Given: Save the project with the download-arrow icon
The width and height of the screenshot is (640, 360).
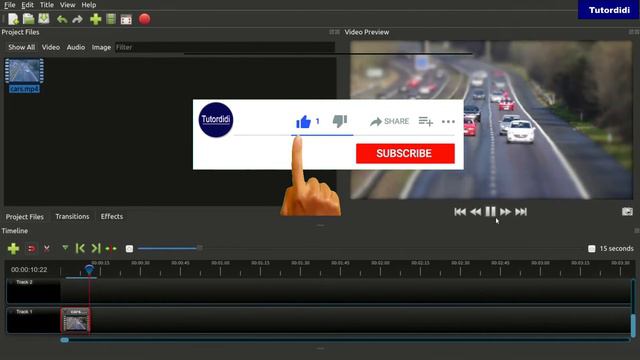Looking at the screenshot, I should click(x=44, y=19).
